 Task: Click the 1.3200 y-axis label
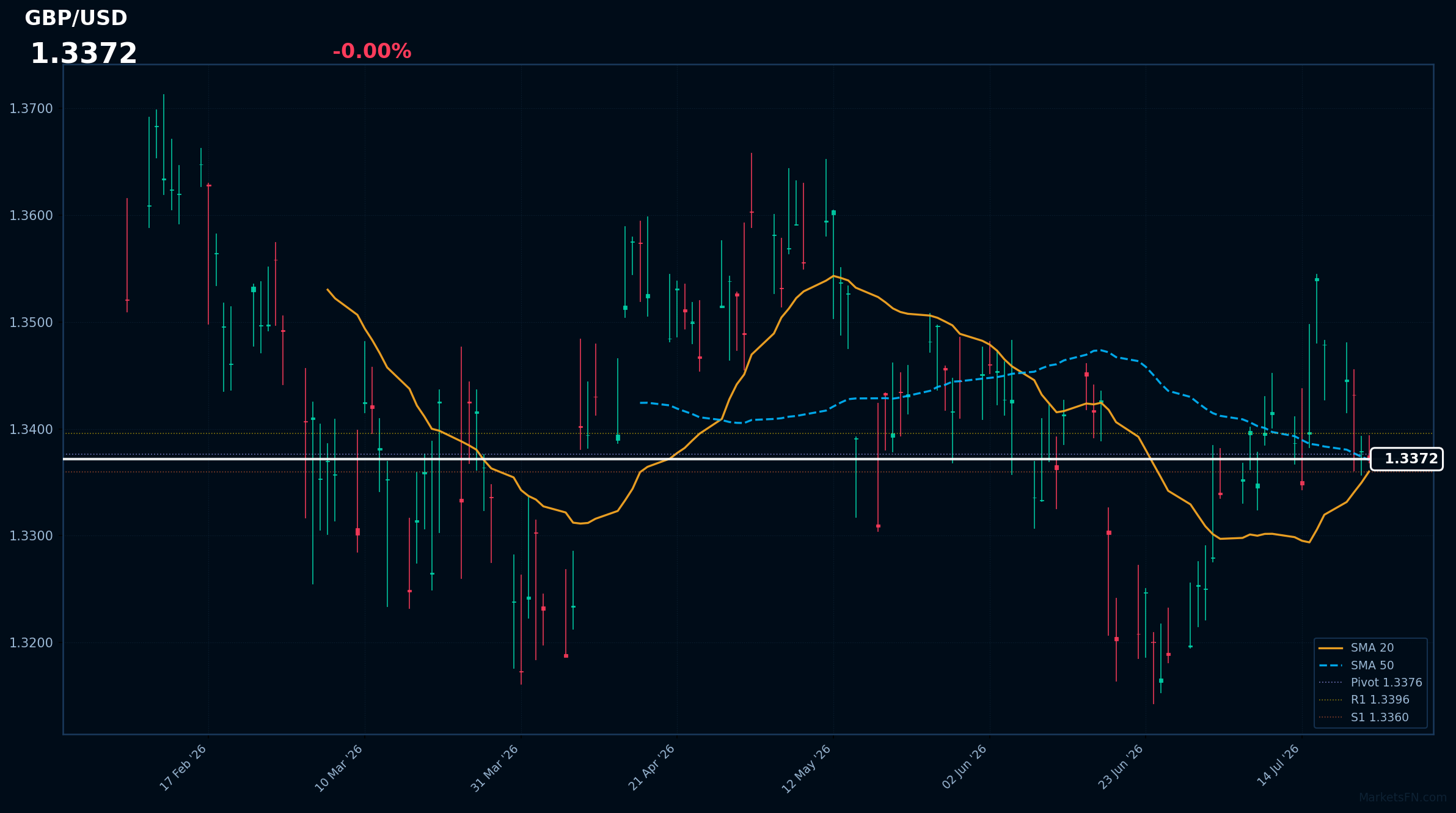[x=31, y=643]
